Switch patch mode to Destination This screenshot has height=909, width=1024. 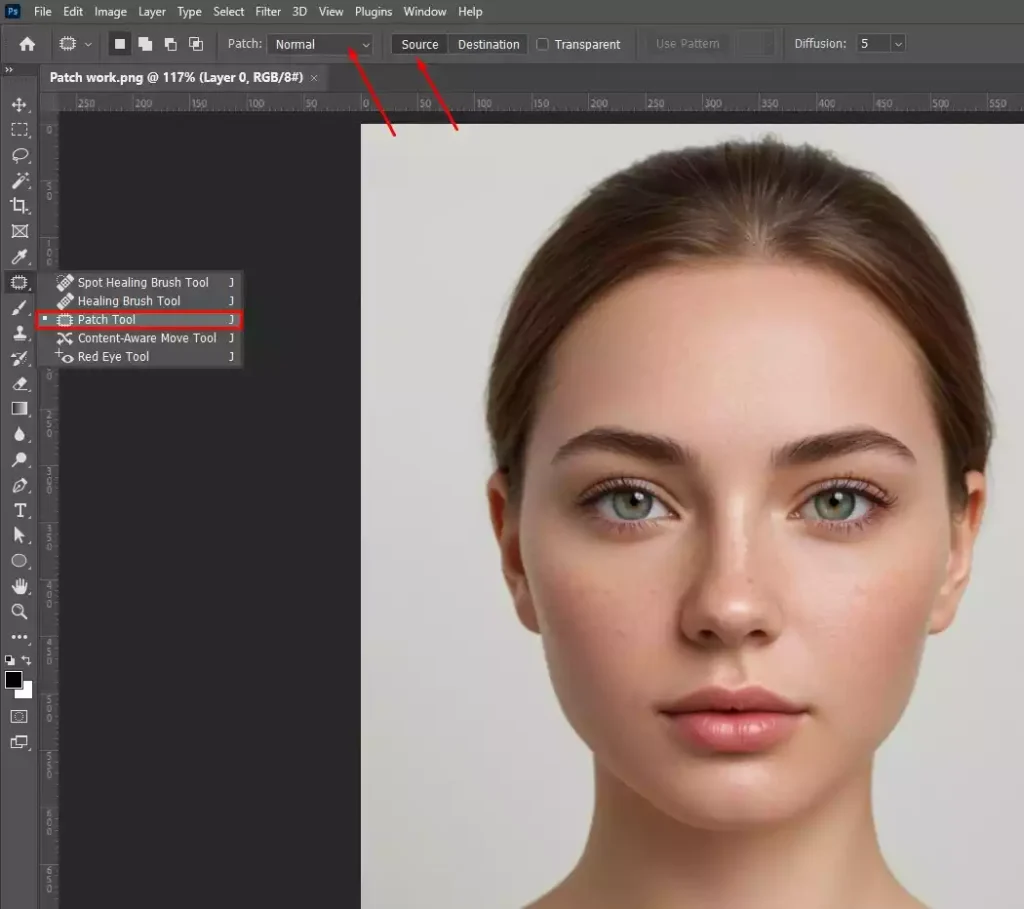pyautogui.click(x=487, y=44)
